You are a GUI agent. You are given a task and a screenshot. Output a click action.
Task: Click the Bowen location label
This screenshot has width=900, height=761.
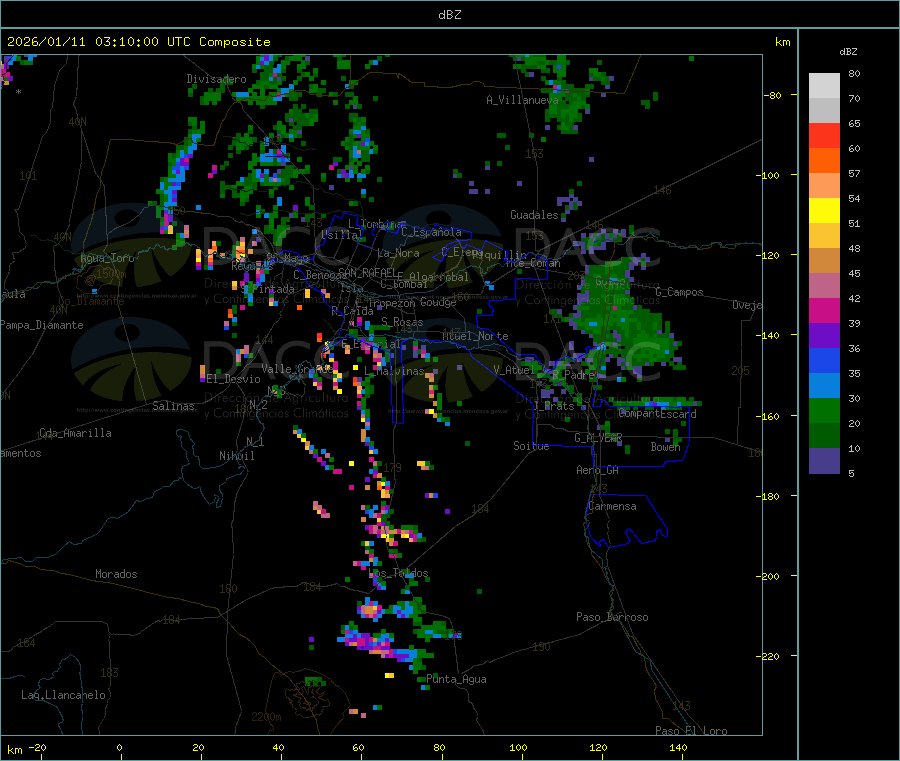tap(665, 446)
